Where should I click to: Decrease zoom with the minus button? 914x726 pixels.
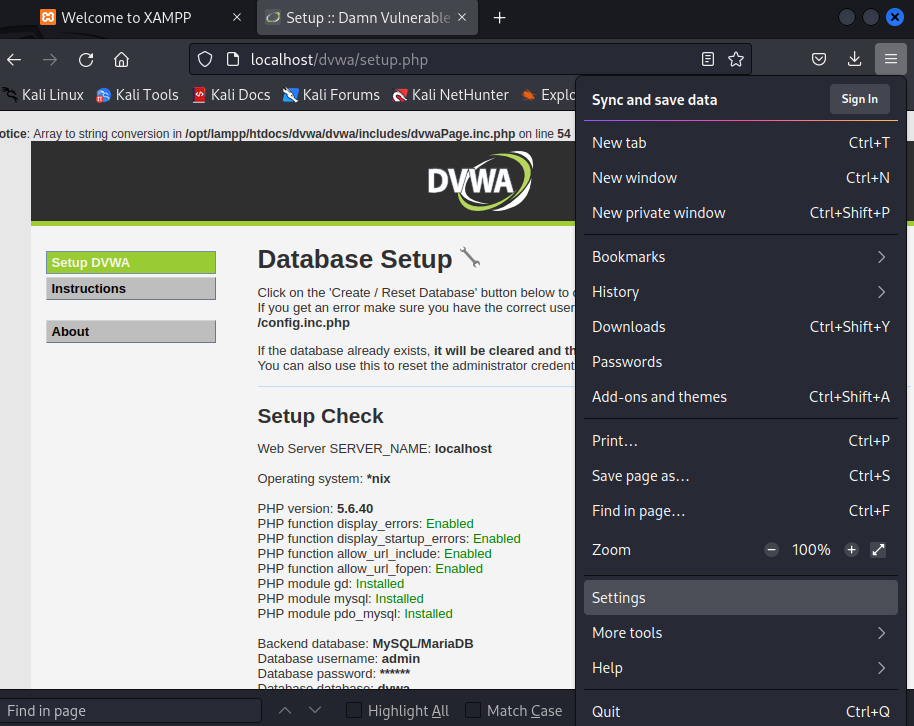click(771, 550)
